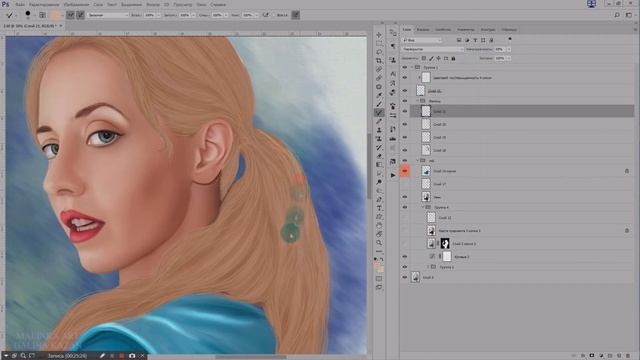640x360 pixels.
Task: Click the delete layer trash icon
Action: tap(628, 356)
